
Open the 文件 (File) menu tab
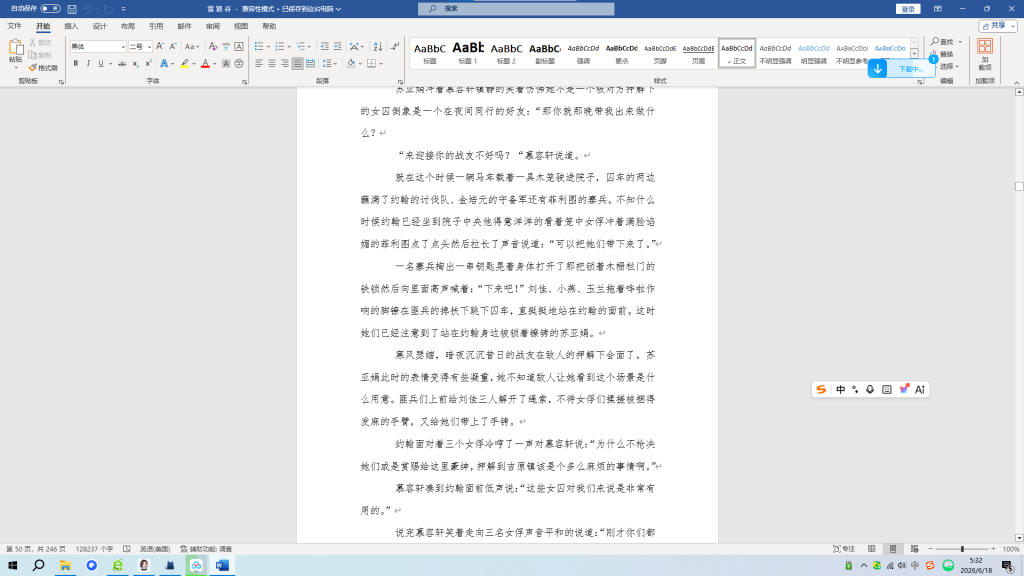pos(14,26)
